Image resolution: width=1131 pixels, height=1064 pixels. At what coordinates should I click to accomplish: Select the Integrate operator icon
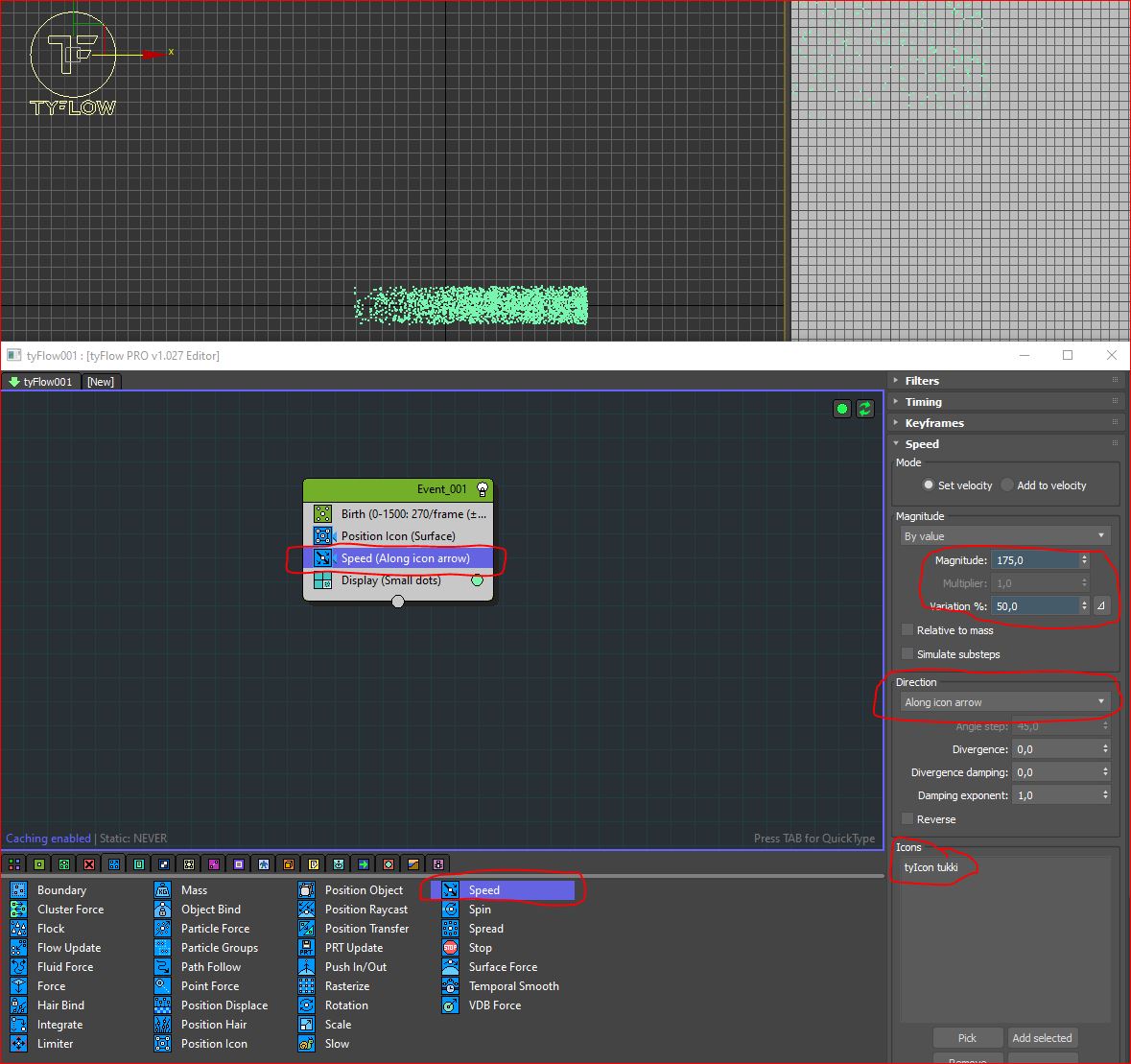tap(19, 1025)
